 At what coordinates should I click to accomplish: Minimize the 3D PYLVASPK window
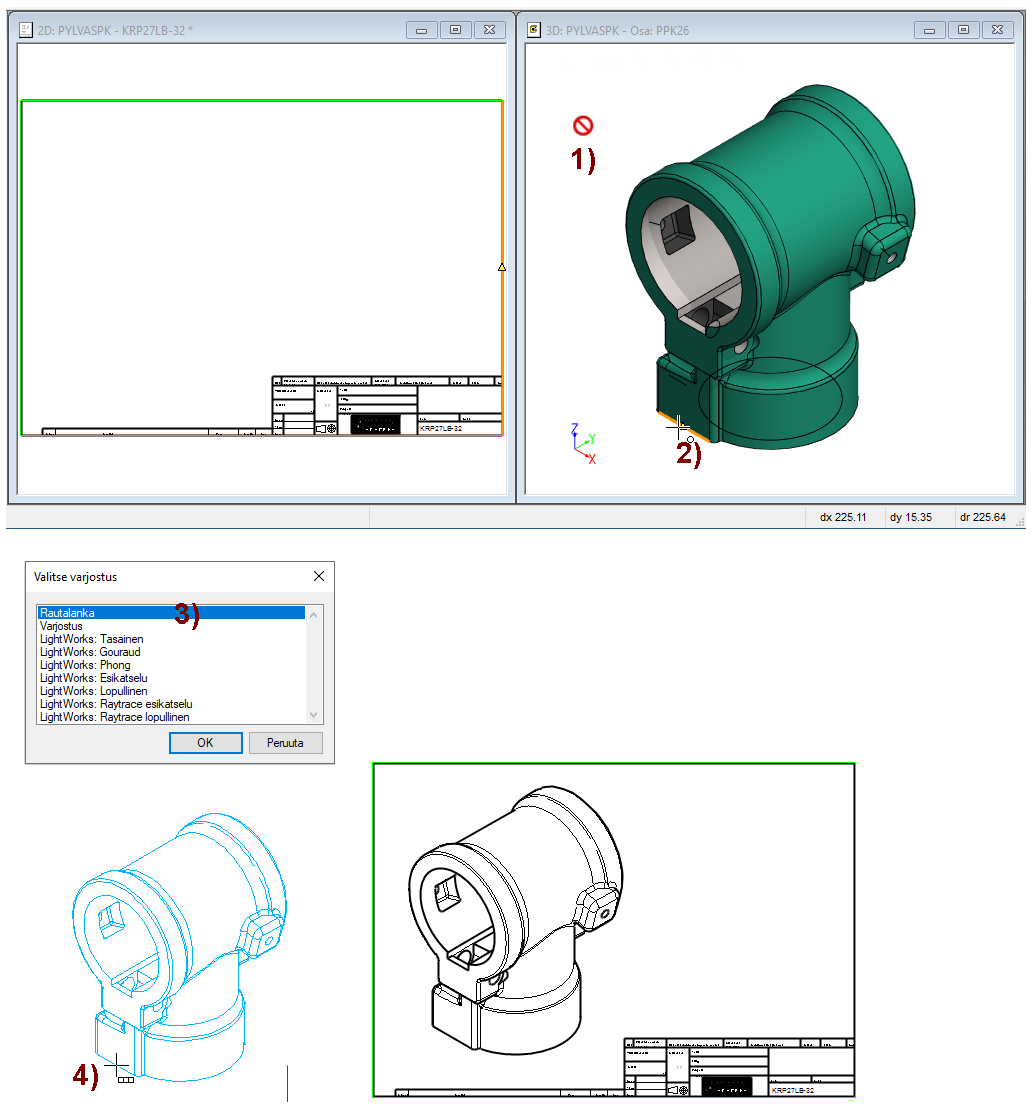tap(929, 30)
